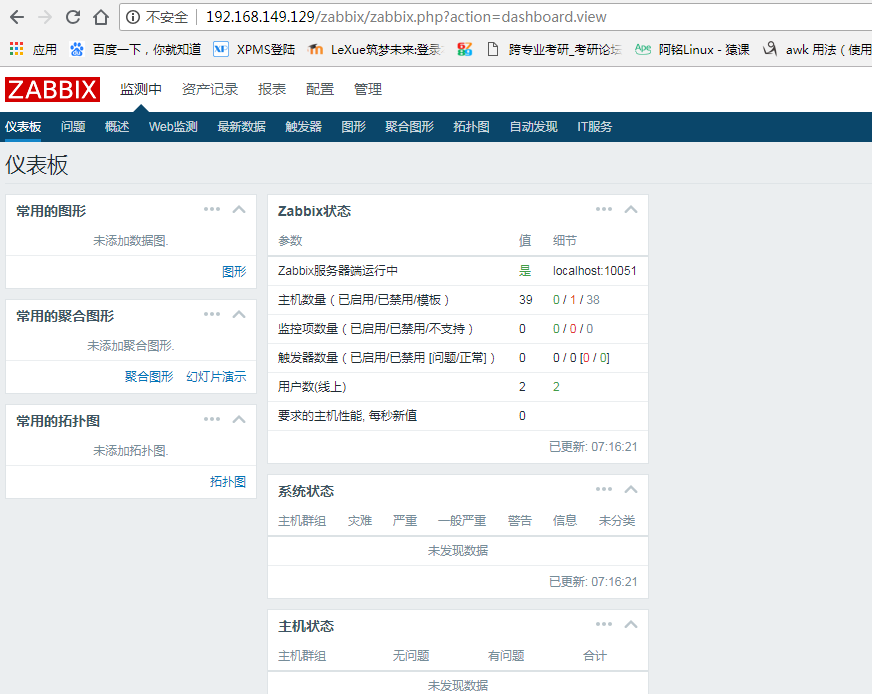This screenshot has width=872, height=694.
Task: Follow the 聚合图形 link in widget footer
Action: (x=149, y=376)
